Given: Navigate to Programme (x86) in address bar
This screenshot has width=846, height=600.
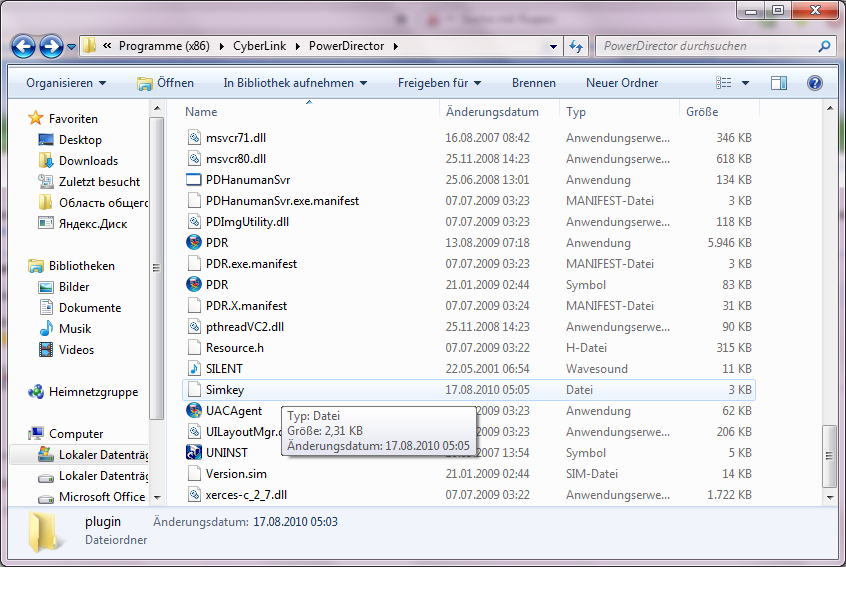Looking at the screenshot, I should click(x=164, y=46).
